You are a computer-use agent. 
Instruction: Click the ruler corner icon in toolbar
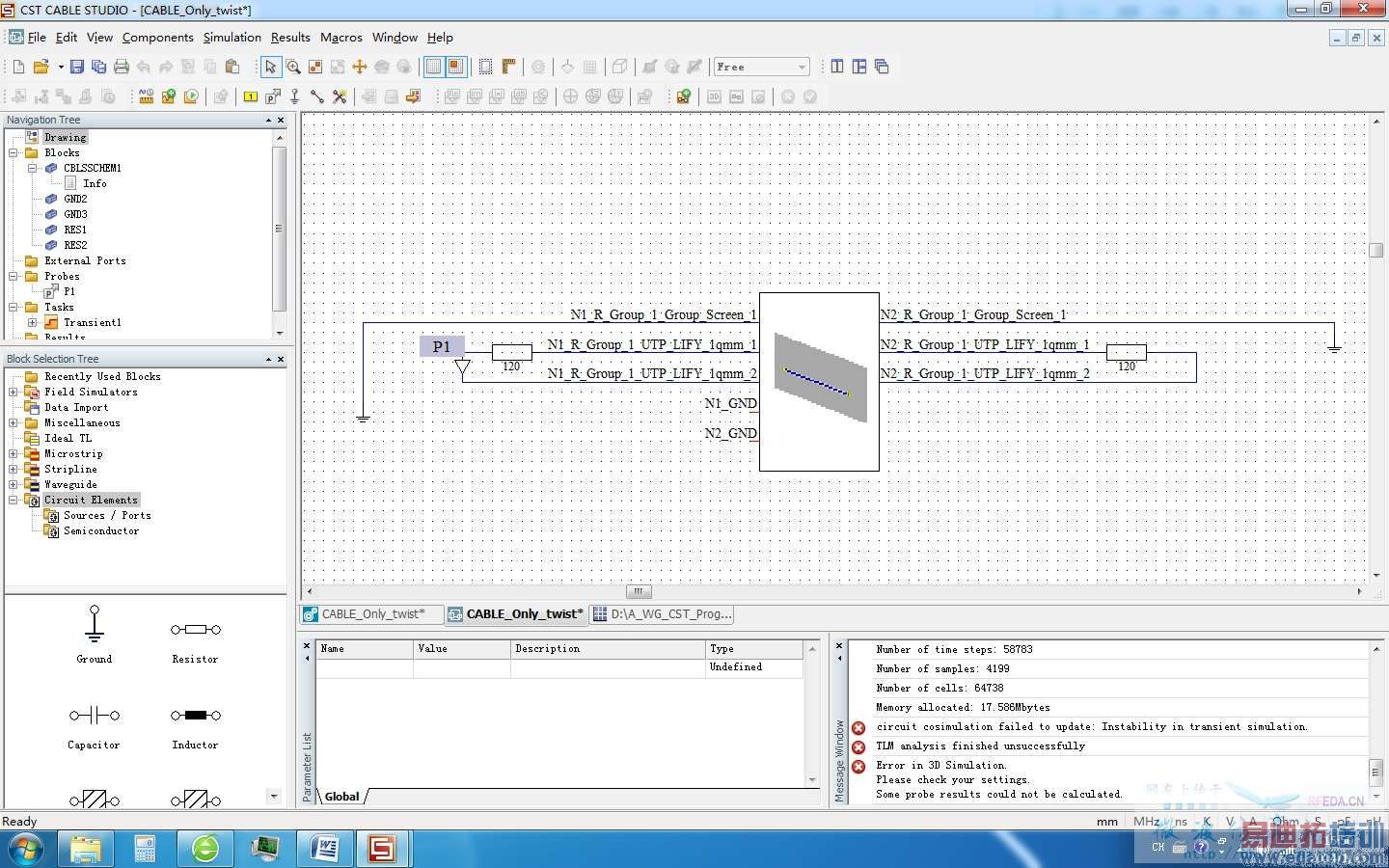tap(508, 67)
